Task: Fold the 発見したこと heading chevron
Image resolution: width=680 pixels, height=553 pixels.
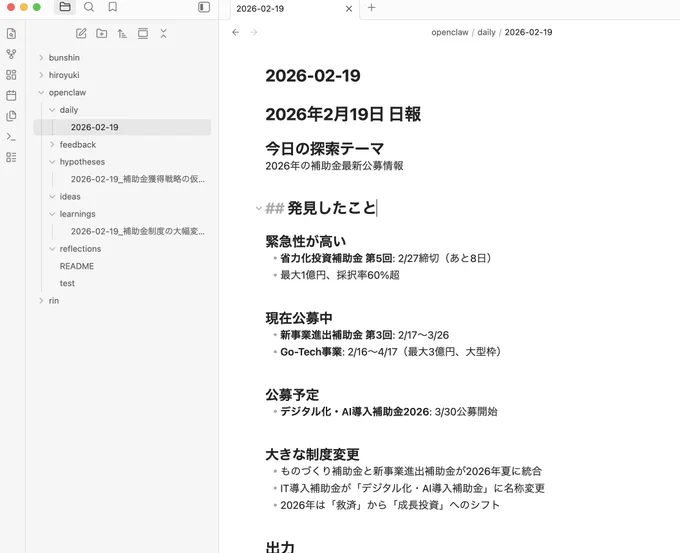Action: (258, 209)
